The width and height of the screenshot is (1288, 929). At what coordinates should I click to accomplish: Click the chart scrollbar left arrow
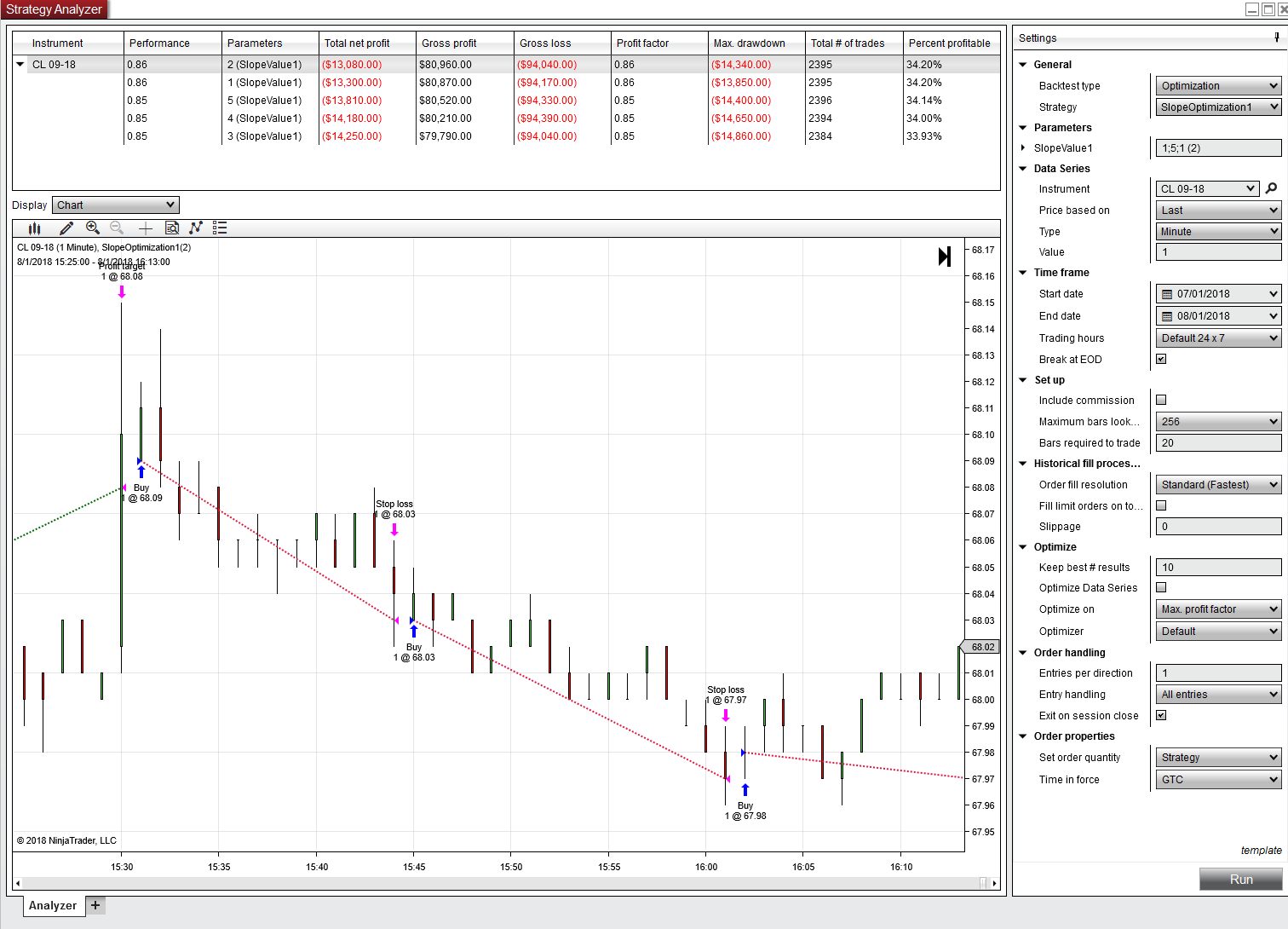coord(18,884)
